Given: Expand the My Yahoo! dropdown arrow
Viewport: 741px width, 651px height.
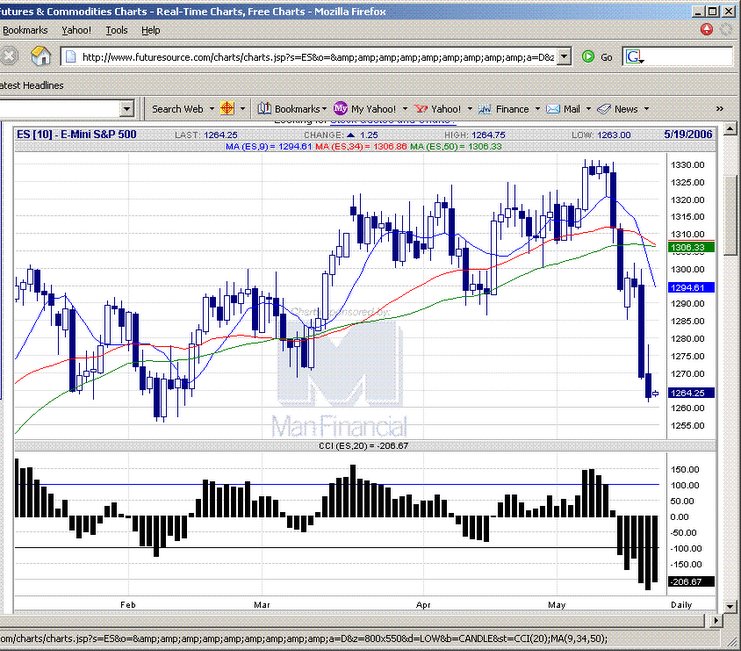Looking at the screenshot, I should [405, 109].
